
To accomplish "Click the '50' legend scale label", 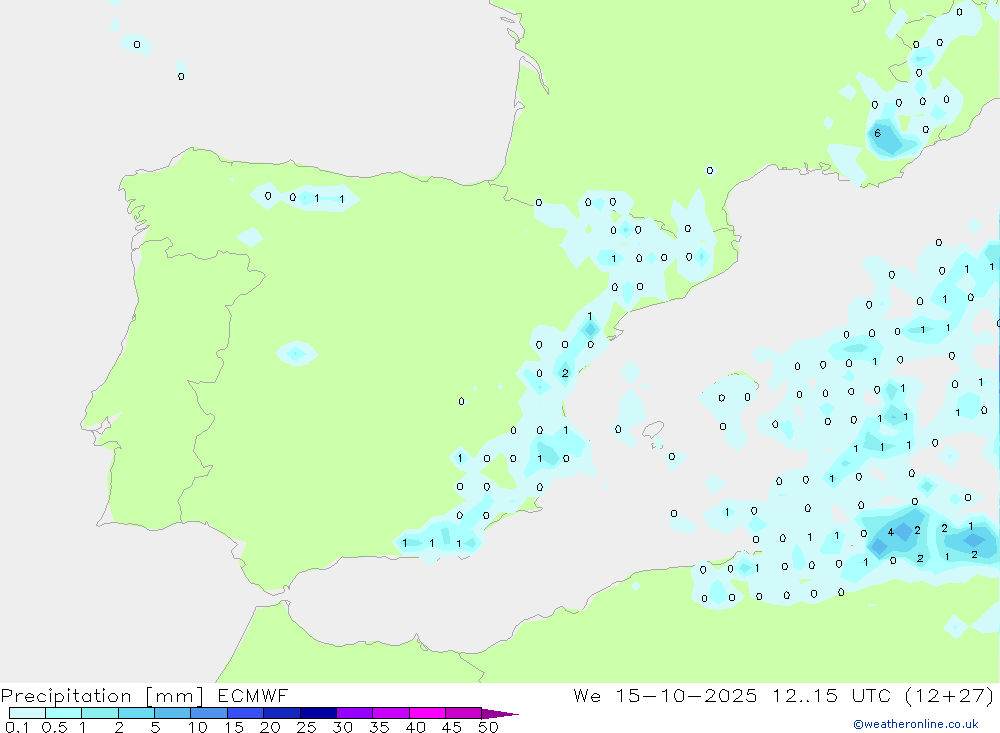I will [489, 727].
